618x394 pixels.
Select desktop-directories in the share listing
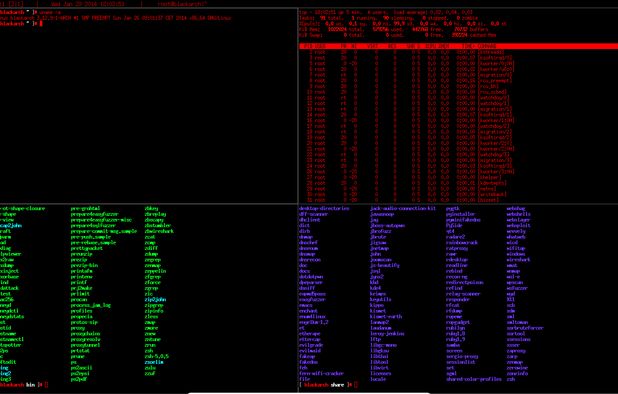tap(324, 208)
